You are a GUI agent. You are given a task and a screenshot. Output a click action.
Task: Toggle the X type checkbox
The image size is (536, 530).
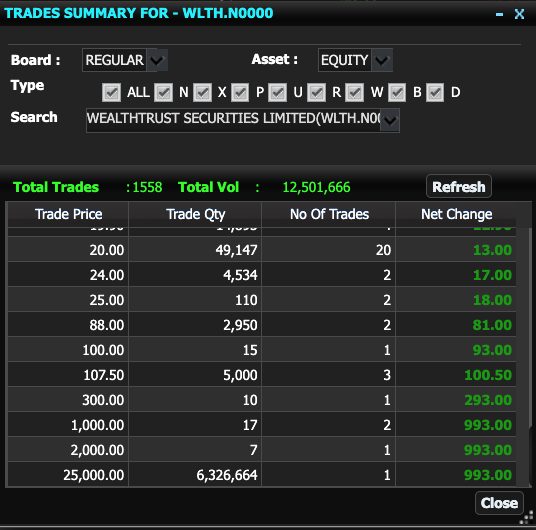(x=202, y=93)
